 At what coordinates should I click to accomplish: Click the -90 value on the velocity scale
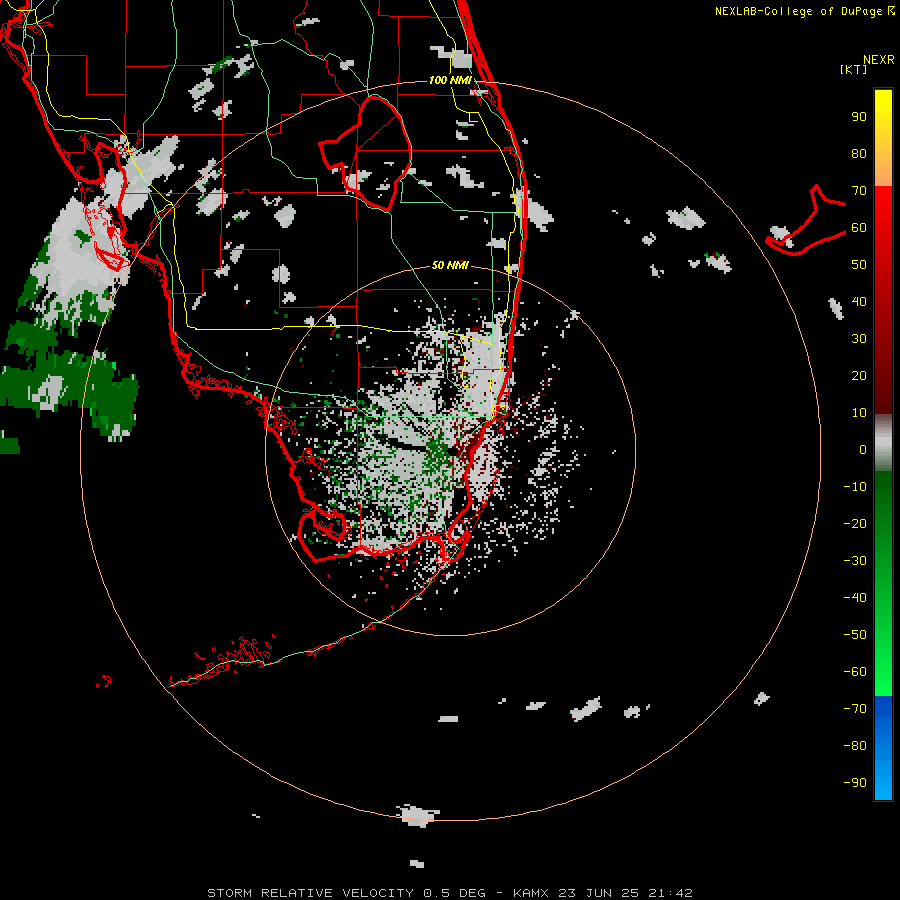(x=855, y=782)
